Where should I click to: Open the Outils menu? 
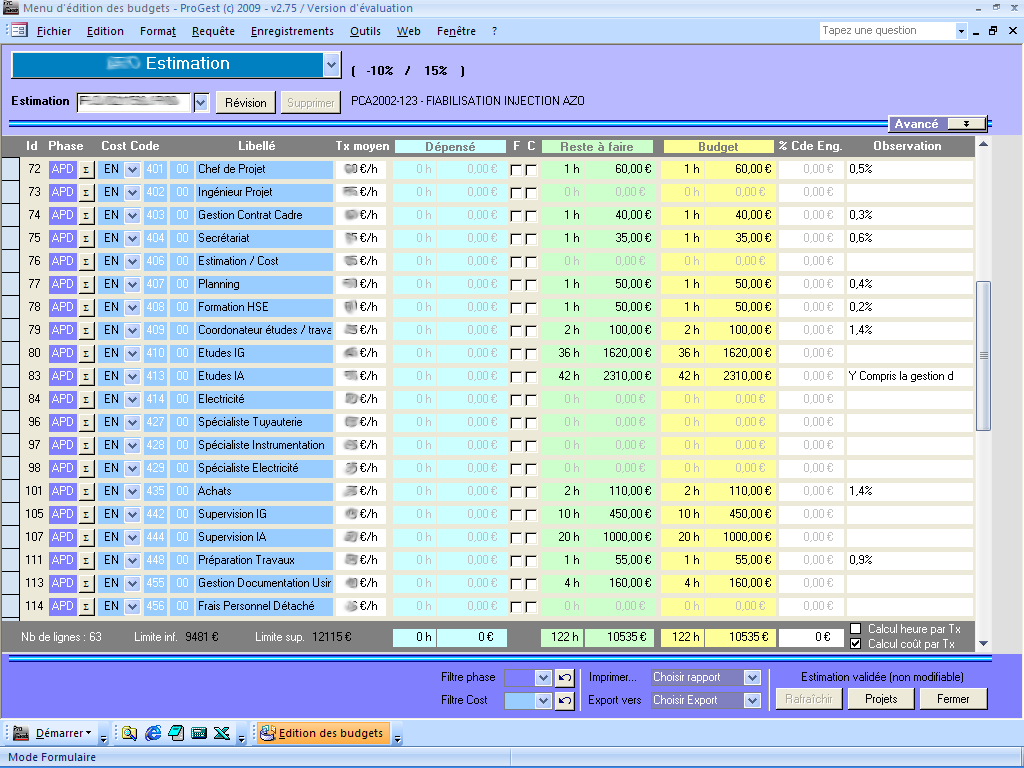(365, 31)
